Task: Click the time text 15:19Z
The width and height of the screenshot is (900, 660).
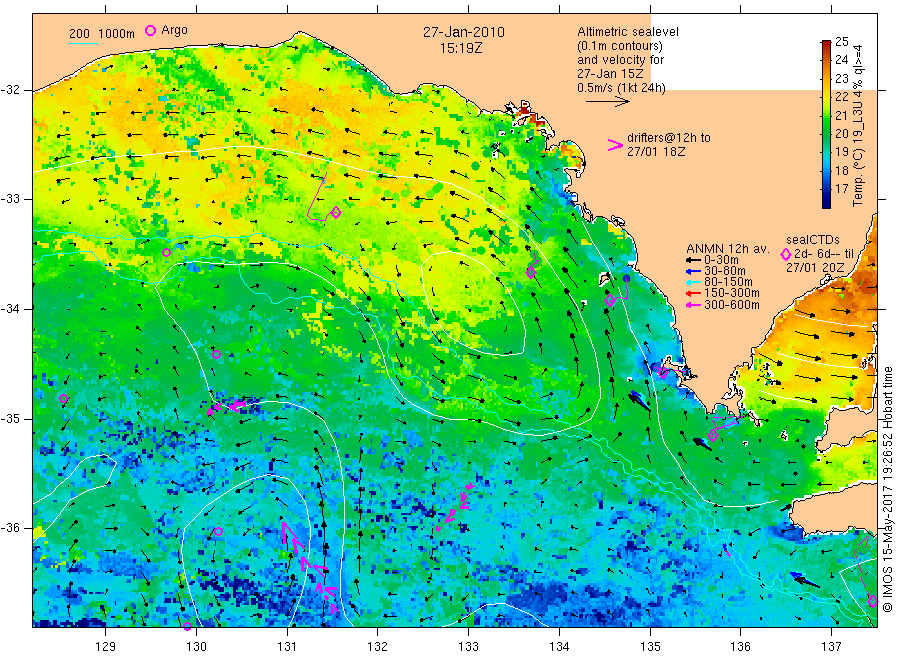Action: (461, 49)
